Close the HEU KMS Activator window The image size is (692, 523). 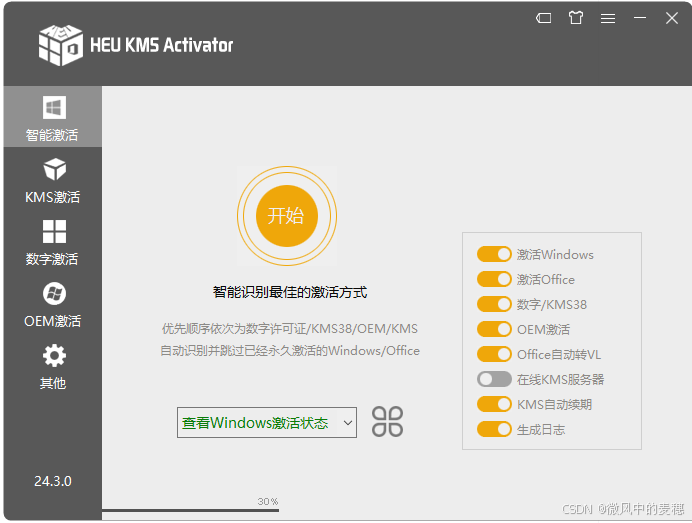coord(672,18)
